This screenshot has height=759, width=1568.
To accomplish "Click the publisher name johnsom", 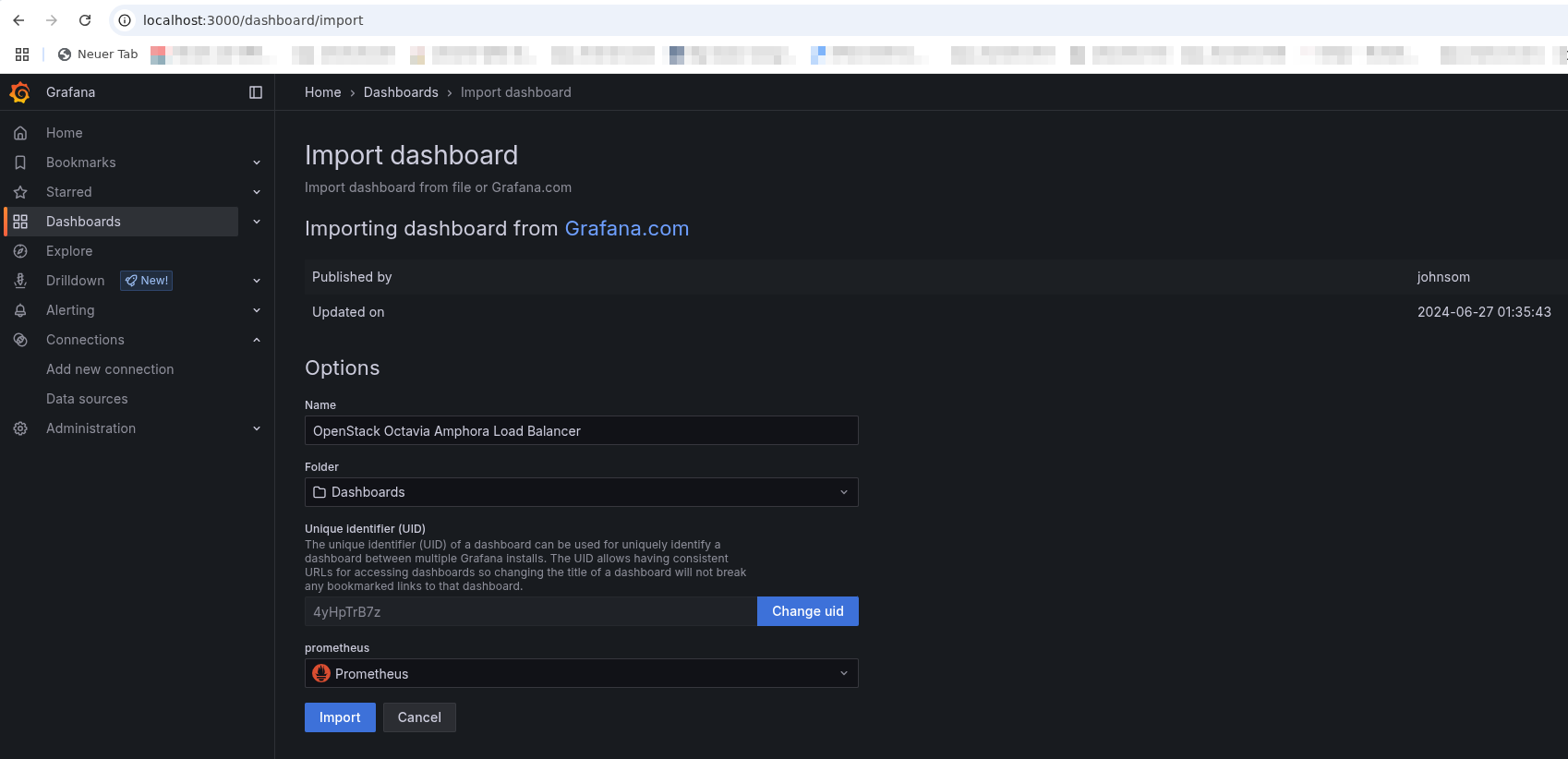I will point(1443,277).
